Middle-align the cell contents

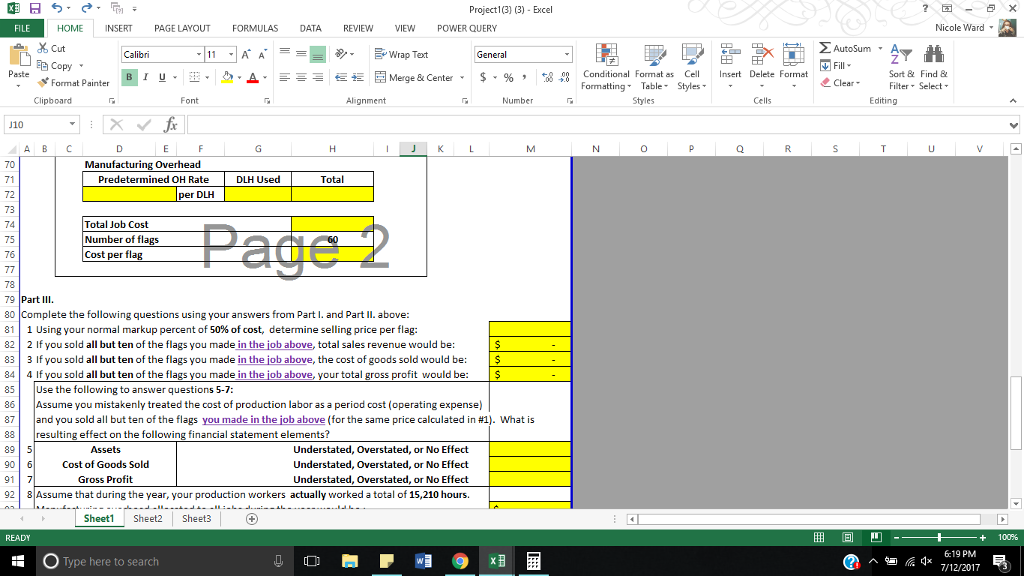[x=301, y=54]
